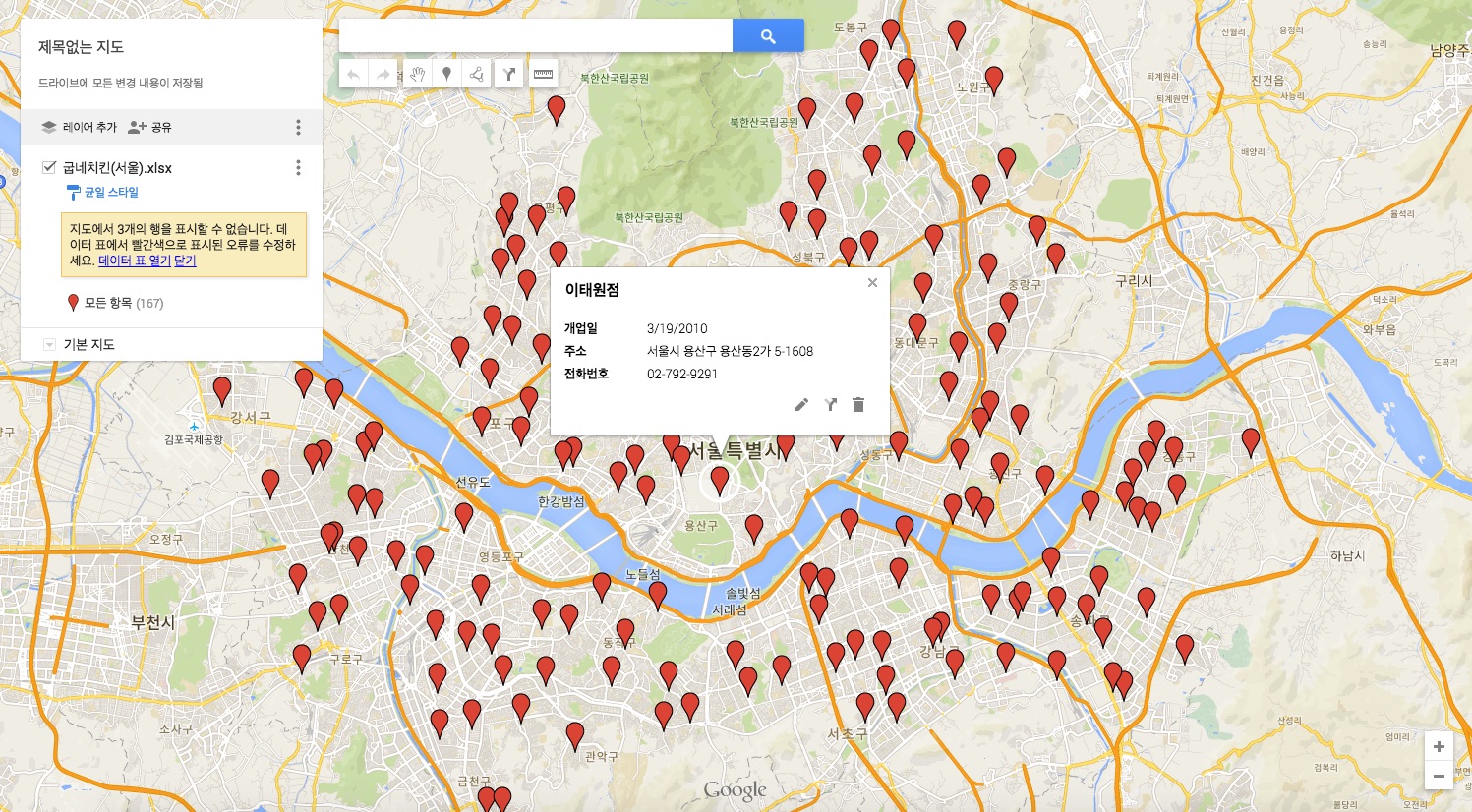Open the 데이터 표 열기 link
1472x812 pixels.
135,261
